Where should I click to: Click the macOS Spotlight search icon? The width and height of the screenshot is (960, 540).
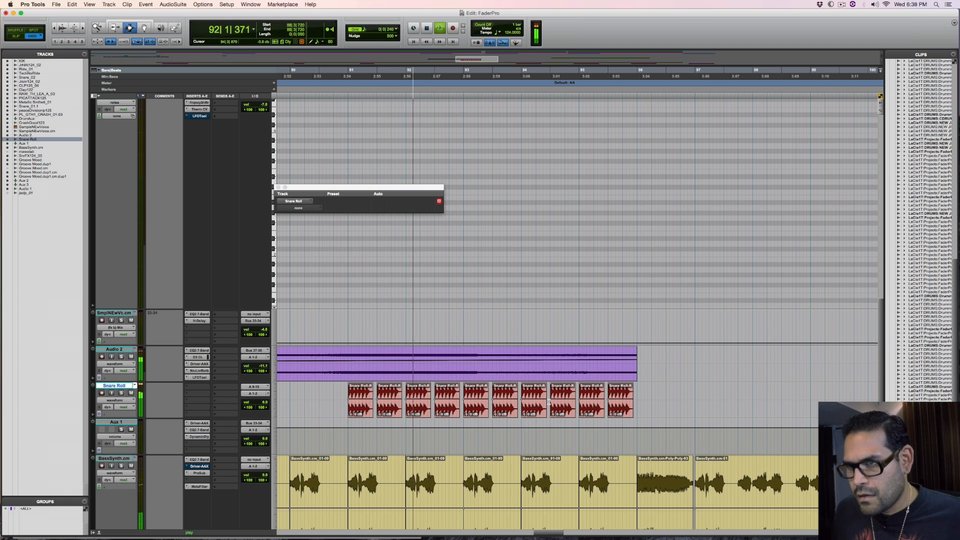pos(936,4)
